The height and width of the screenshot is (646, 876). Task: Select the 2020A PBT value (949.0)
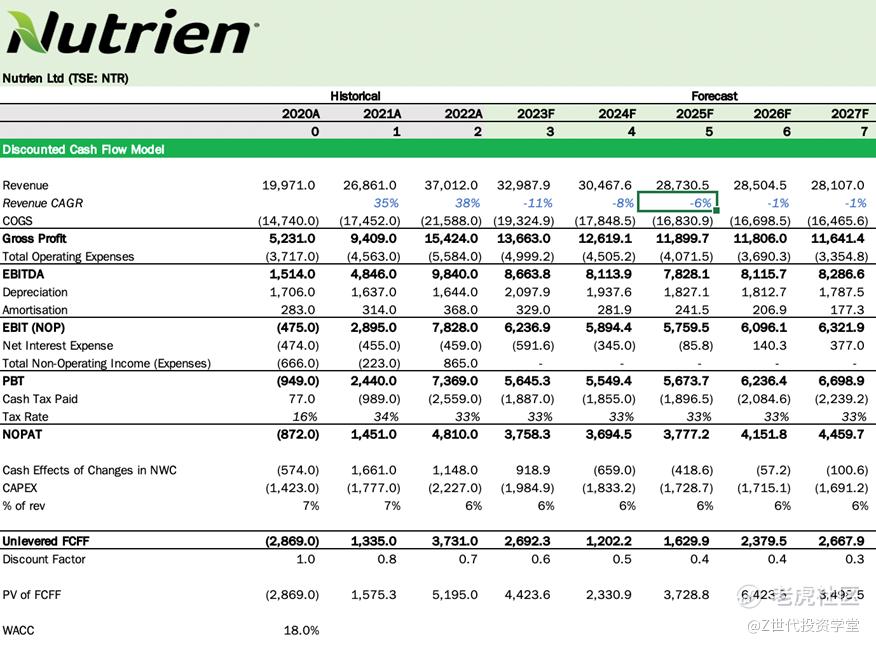(x=298, y=381)
